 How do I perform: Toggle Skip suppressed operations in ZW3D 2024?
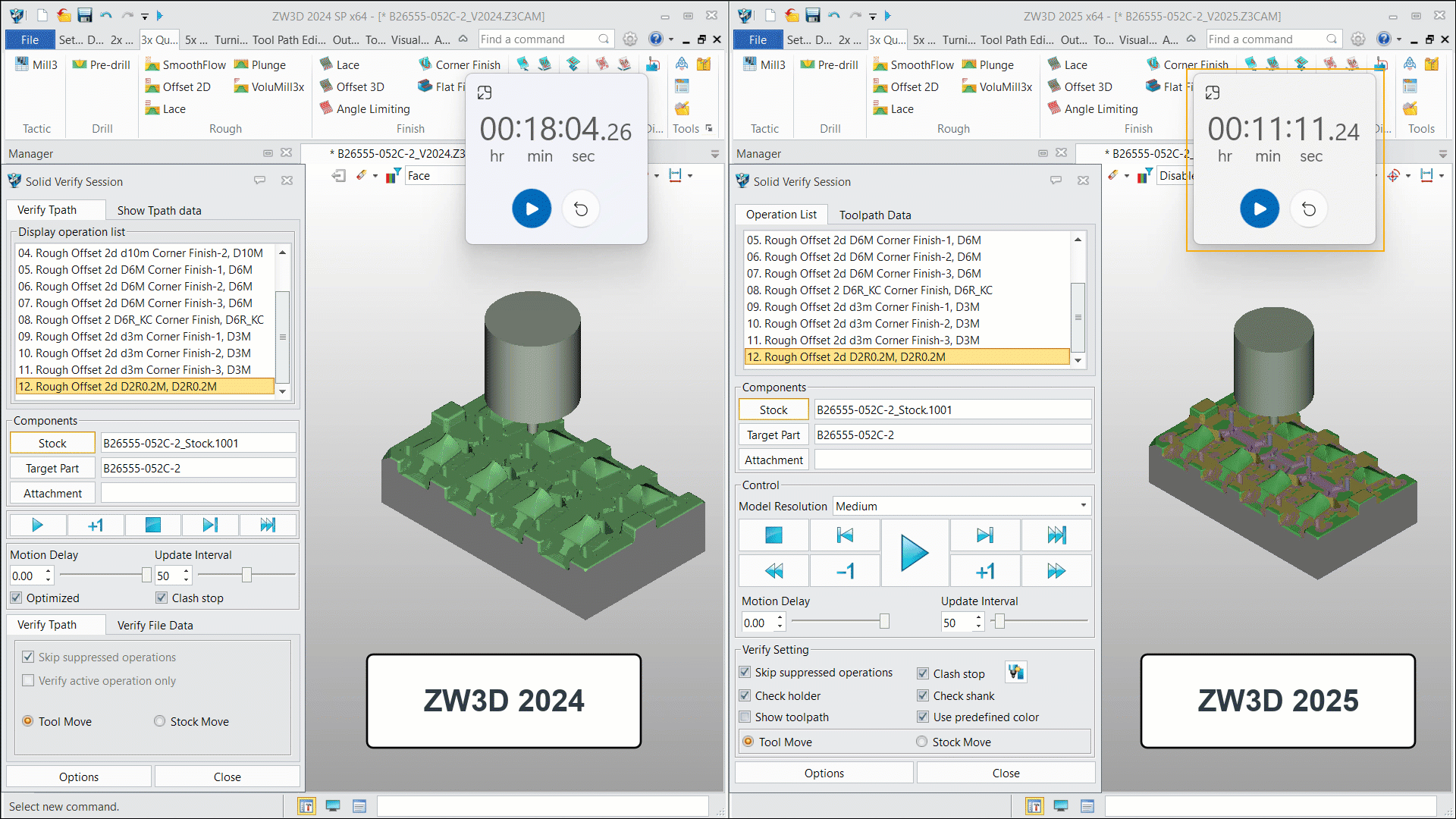(28, 657)
